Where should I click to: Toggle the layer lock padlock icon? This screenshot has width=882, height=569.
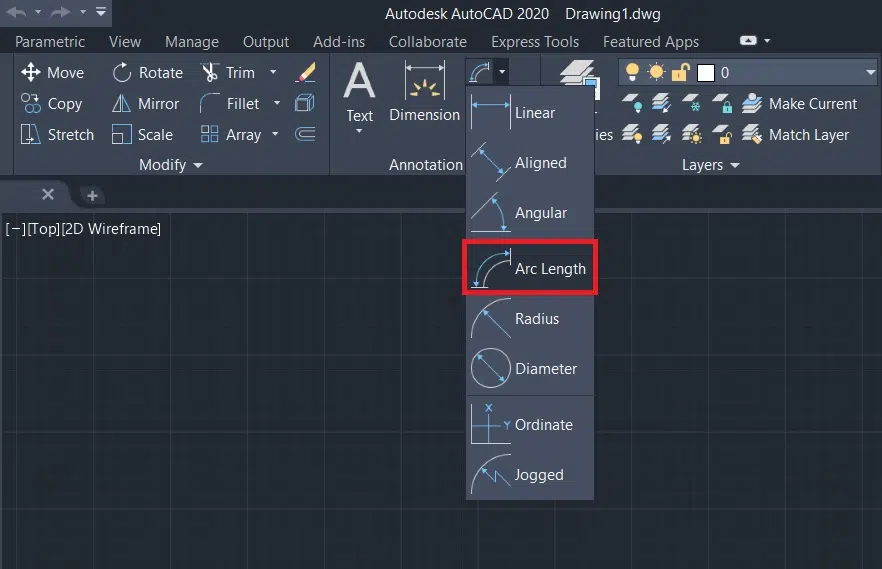[681, 72]
